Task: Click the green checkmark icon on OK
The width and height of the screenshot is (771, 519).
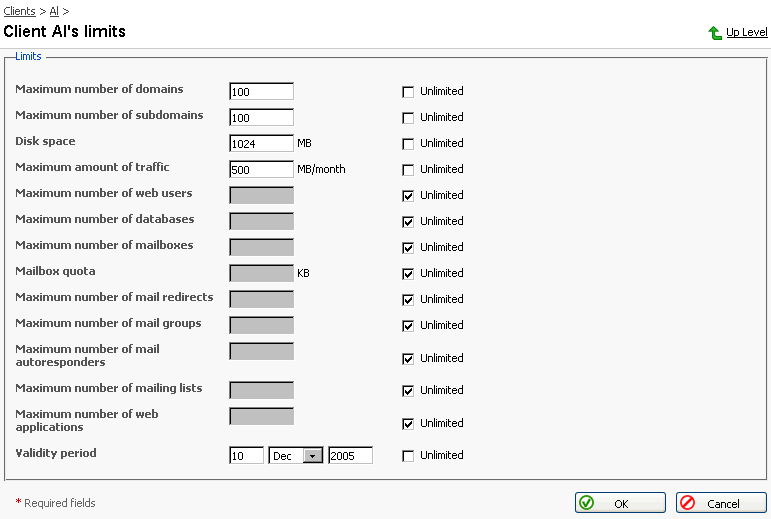Action: [x=587, y=503]
